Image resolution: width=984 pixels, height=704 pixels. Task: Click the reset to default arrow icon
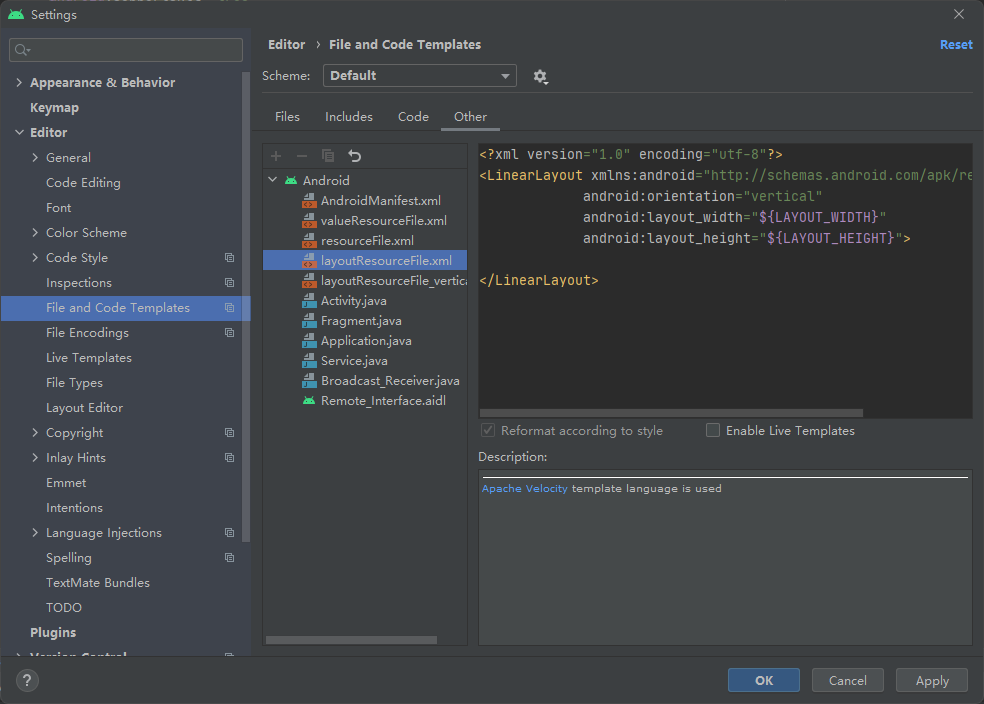[354, 156]
